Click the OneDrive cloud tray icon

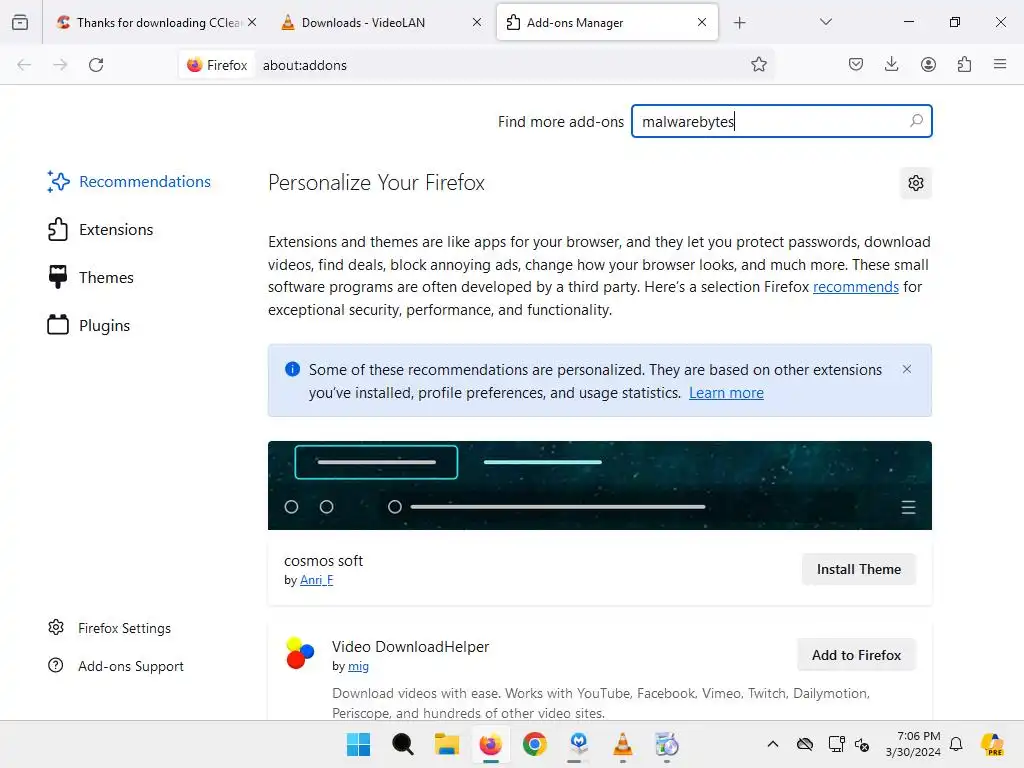[x=805, y=744]
